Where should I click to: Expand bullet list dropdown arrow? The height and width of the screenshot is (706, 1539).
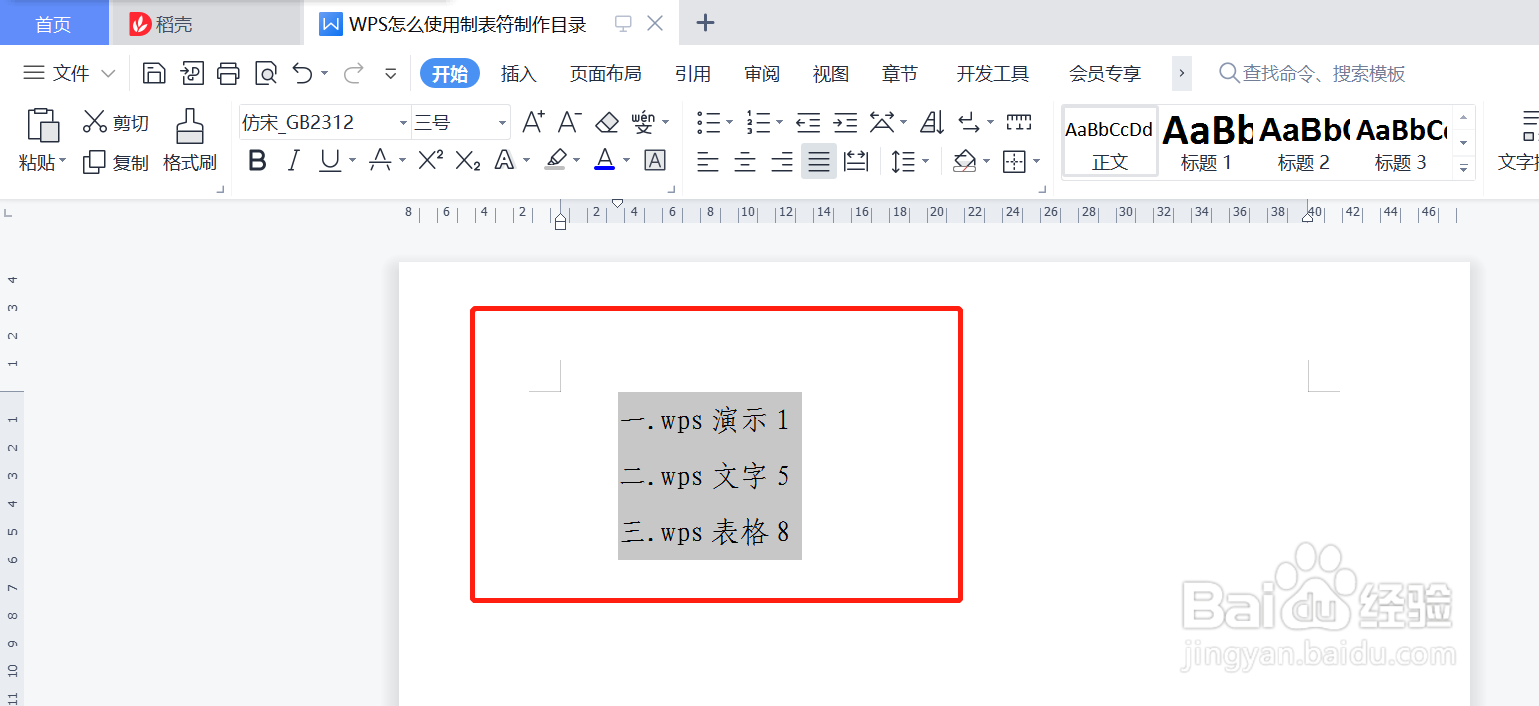point(730,123)
